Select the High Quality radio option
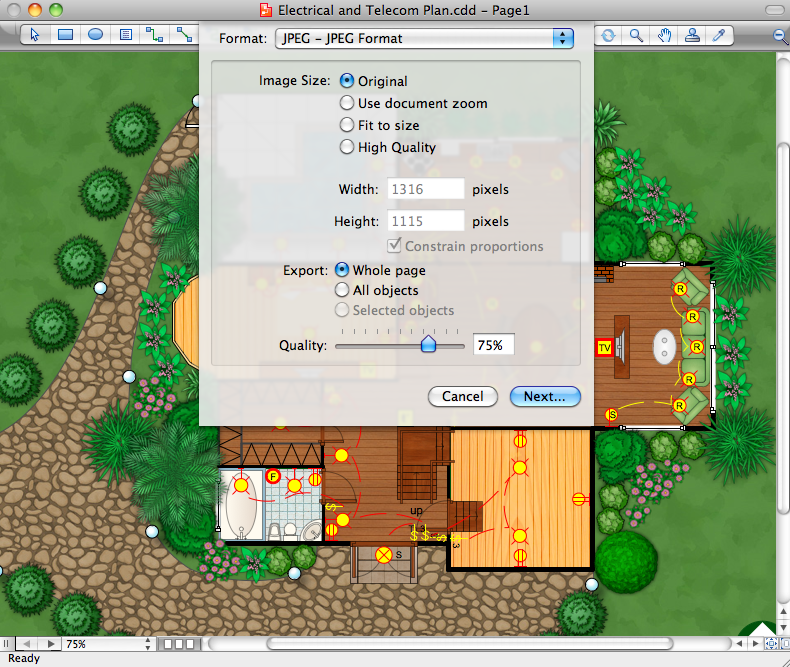This screenshot has height=667, width=790. pyautogui.click(x=347, y=147)
